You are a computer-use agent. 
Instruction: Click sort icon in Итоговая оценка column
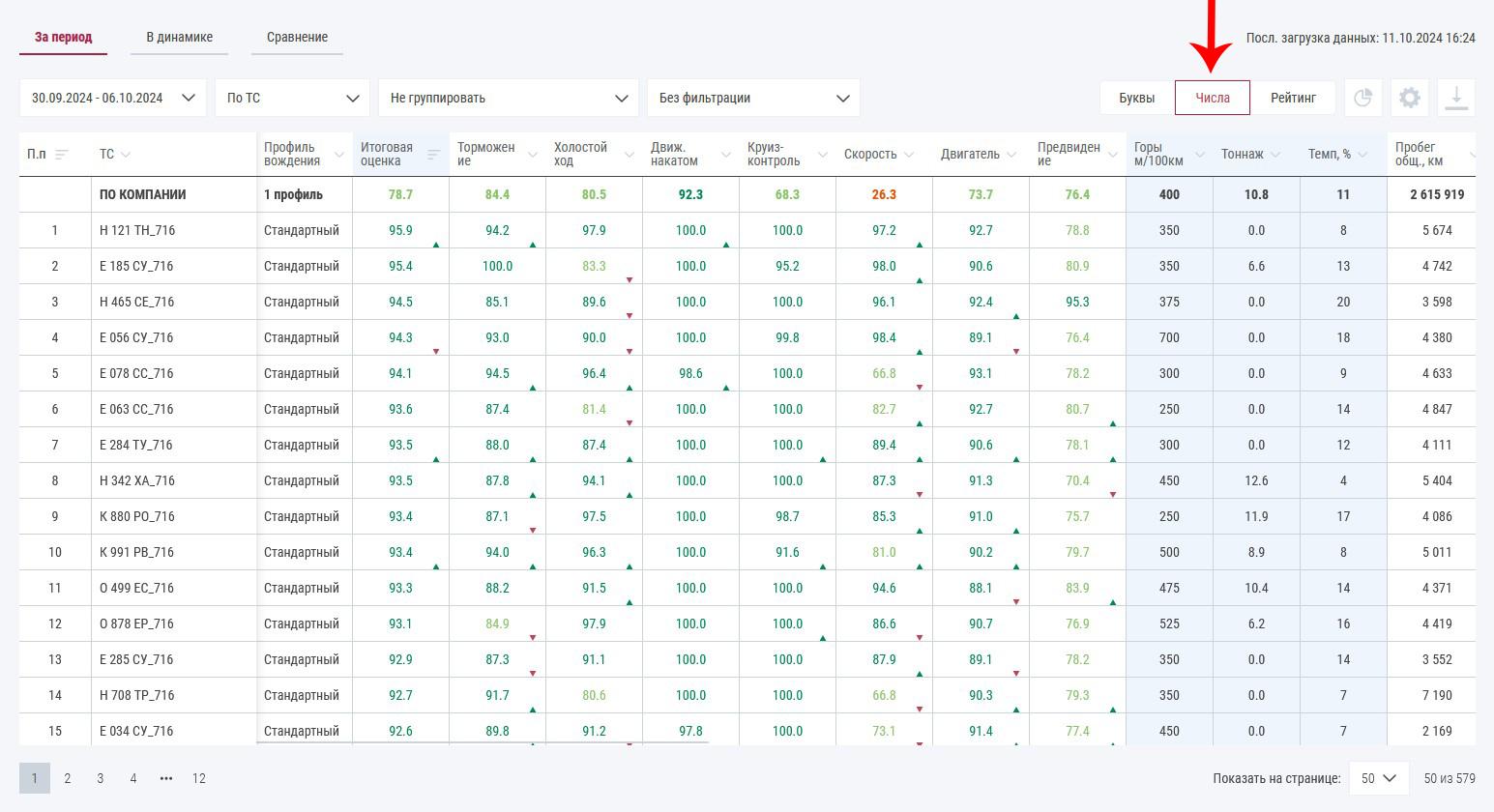tap(434, 155)
